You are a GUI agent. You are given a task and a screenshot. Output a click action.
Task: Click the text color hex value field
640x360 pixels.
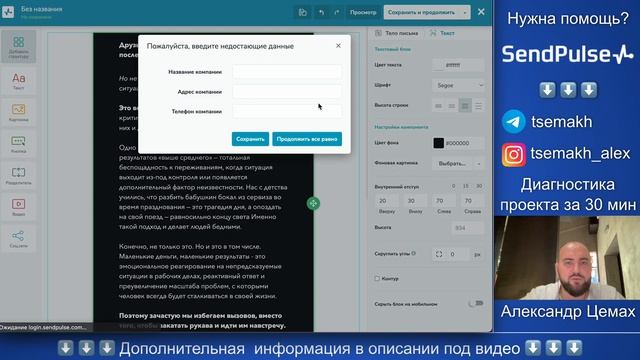click(463, 65)
